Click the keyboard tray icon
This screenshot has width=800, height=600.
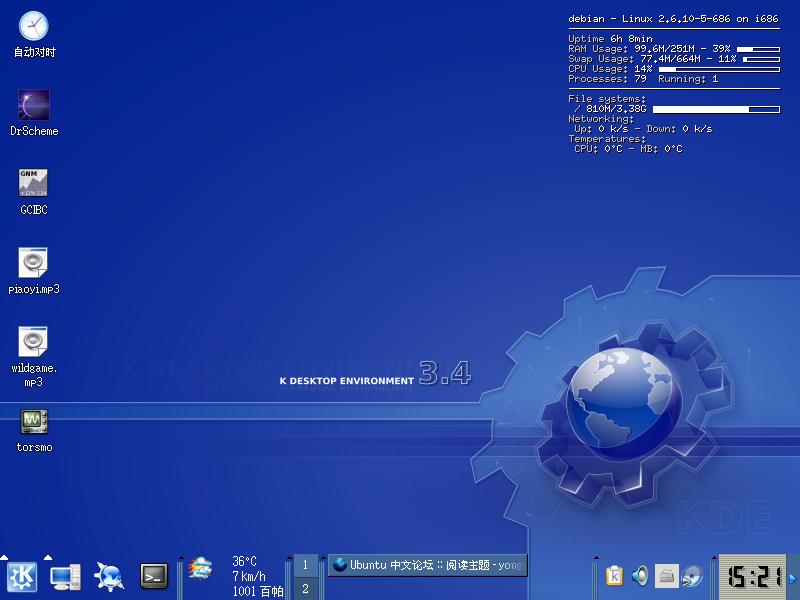tap(666, 577)
